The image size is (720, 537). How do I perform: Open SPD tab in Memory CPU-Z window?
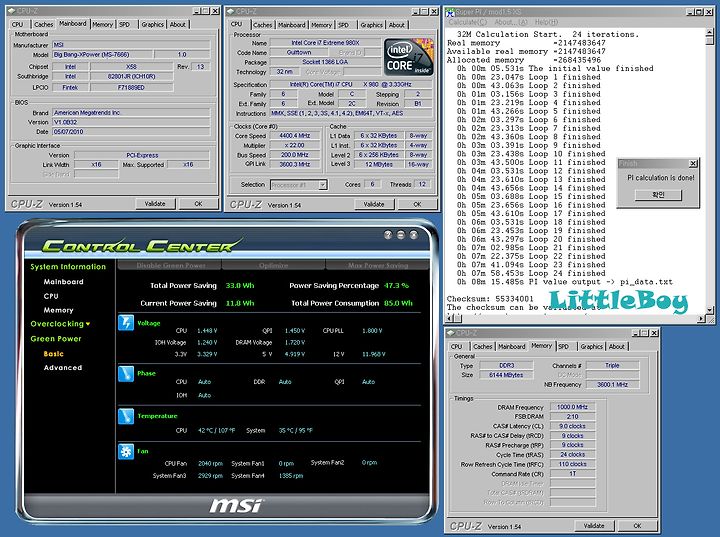[563, 346]
